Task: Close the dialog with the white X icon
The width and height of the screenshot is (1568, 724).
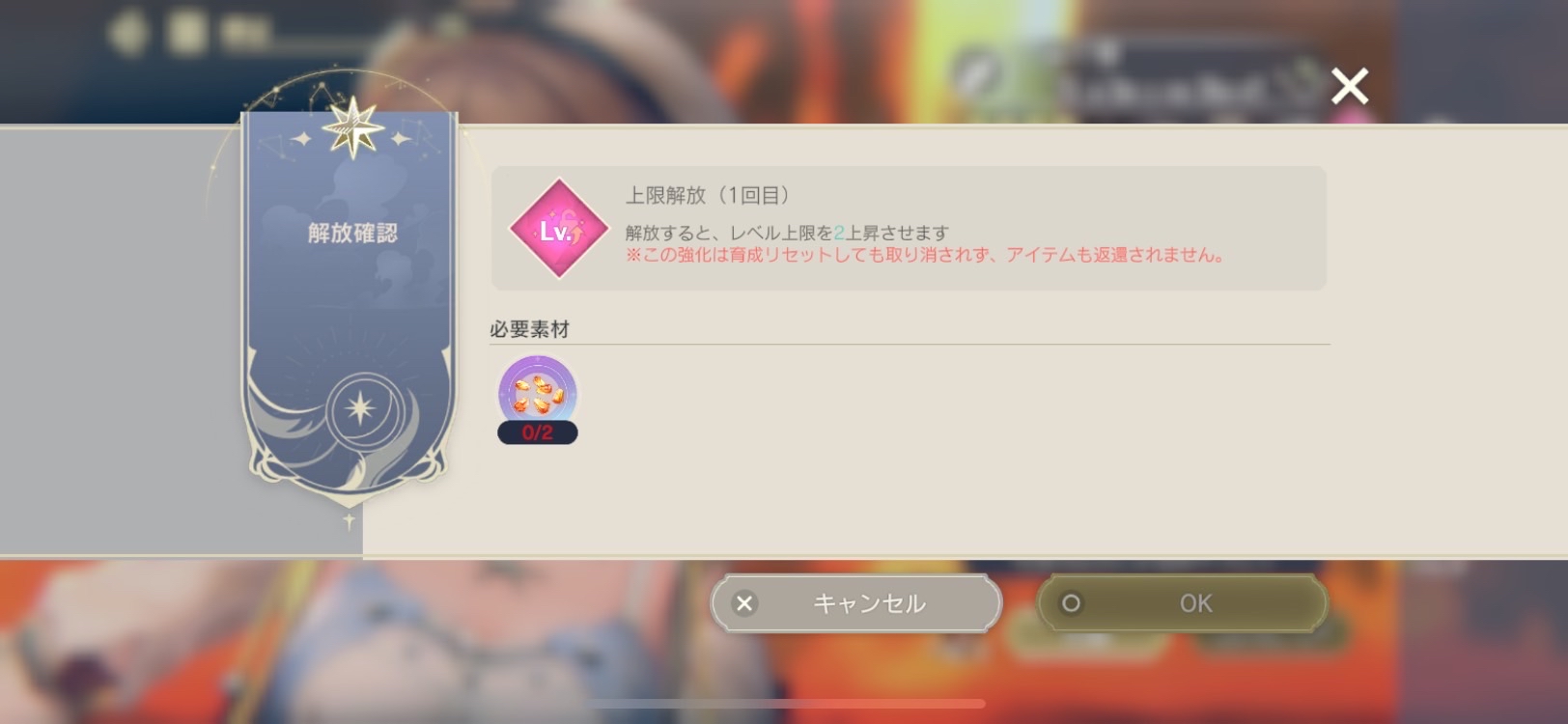Action: (1350, 86)
